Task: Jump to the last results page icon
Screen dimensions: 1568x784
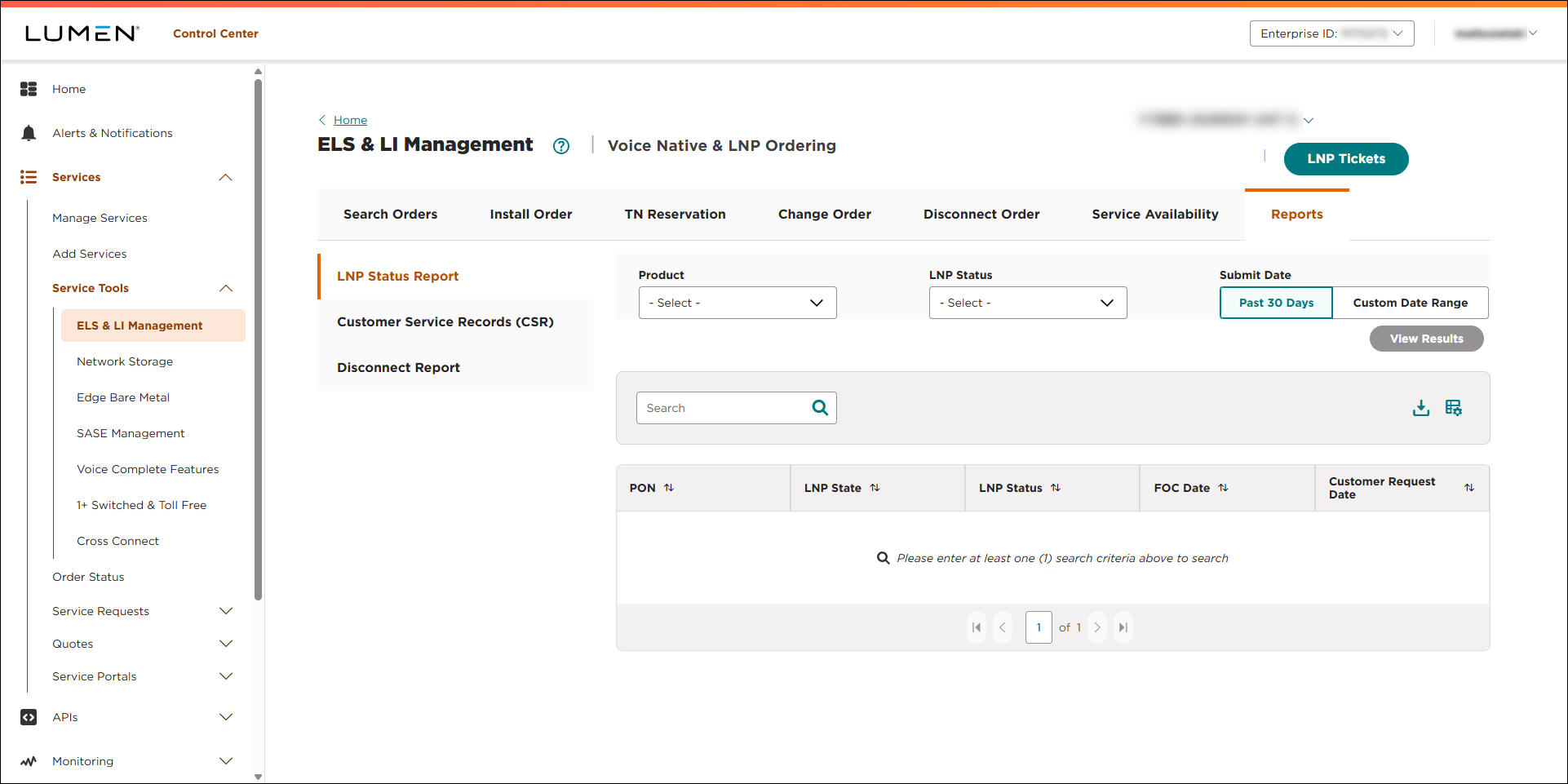Action: 1123,627
